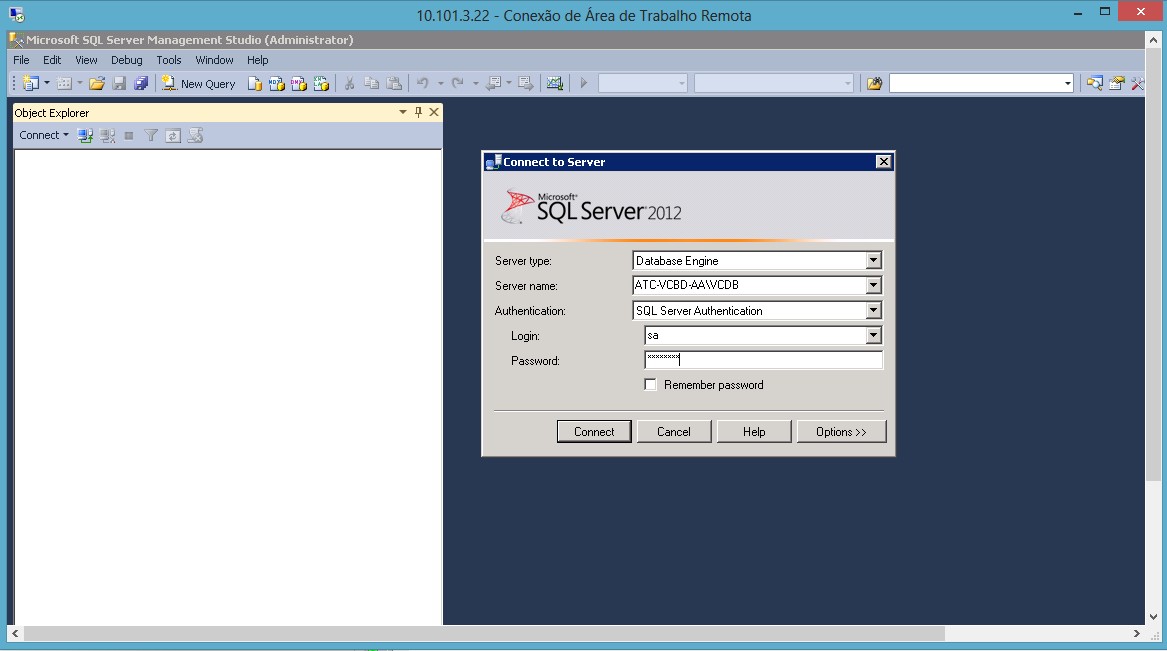The width and height of the screenshot is (1167, 651).
Task: Click the Open File folder icon
Action: pos(97,84)
